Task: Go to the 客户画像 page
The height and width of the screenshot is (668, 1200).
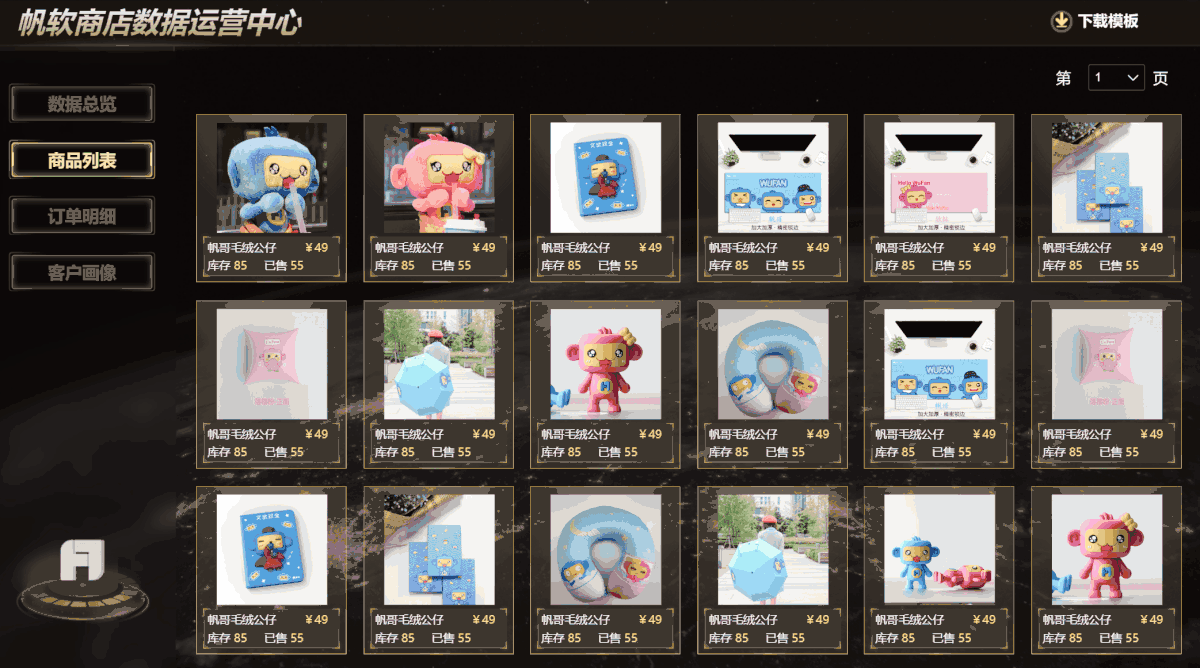Action: tap(82, 272)
